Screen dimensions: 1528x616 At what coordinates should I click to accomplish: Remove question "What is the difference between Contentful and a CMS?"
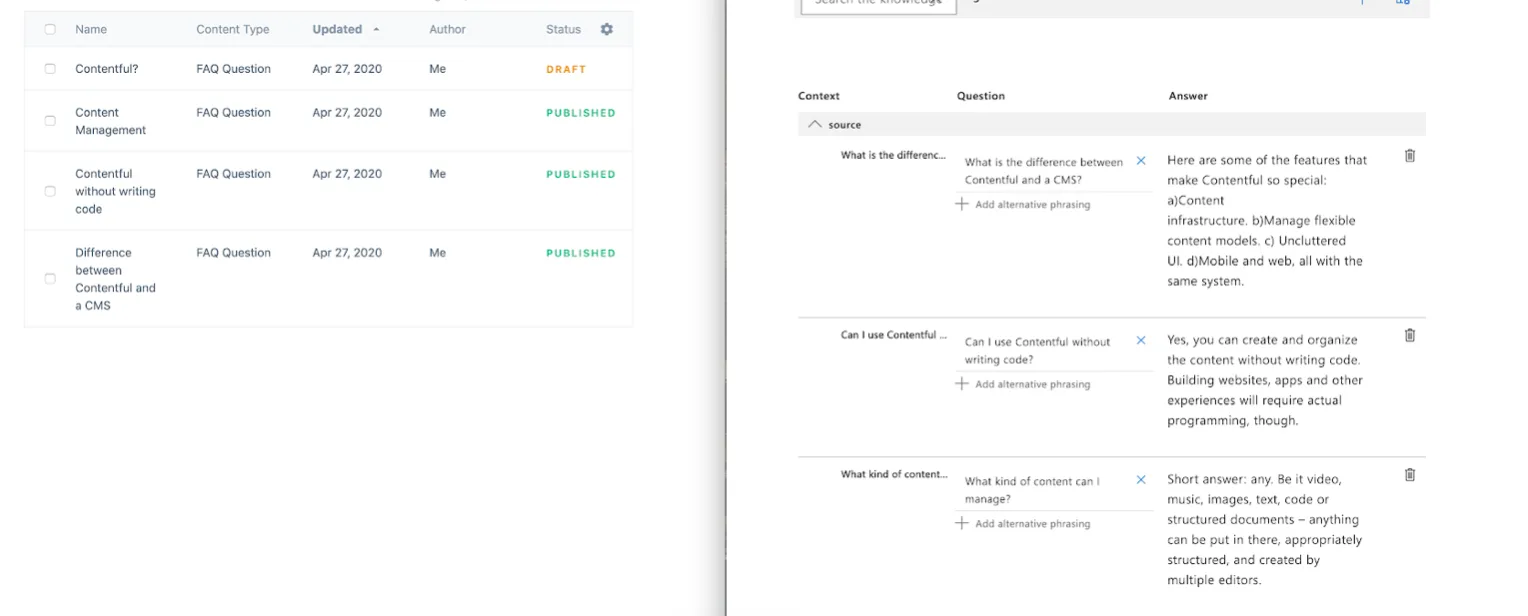[x=1141, y=161]
